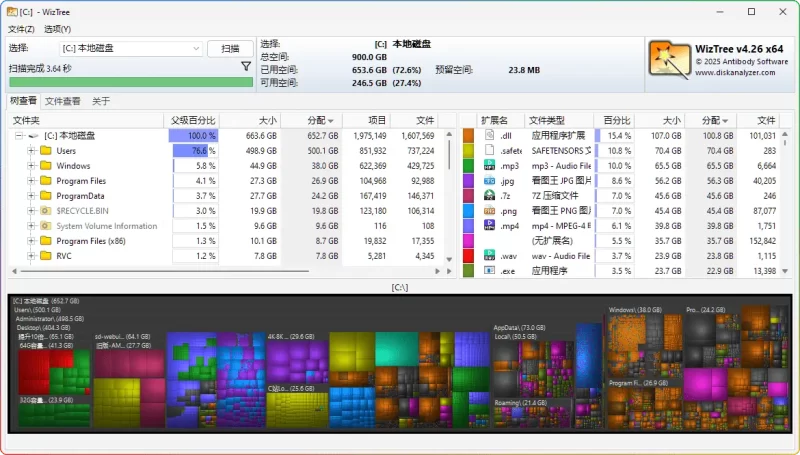Click the C: drive icon in tree
This screenshot has width=800, height=455.
34,136
